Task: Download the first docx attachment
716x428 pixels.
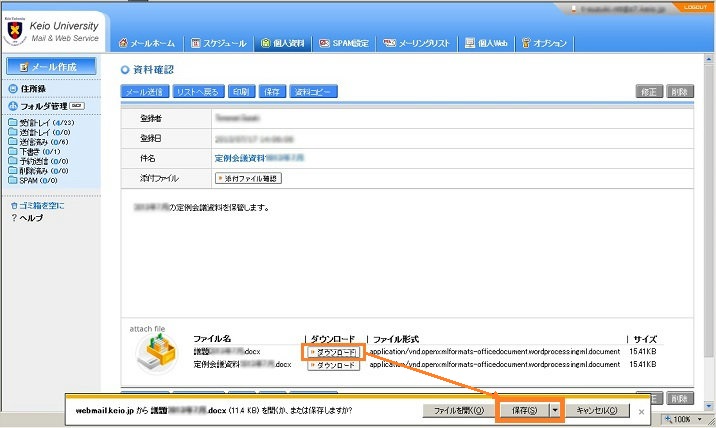Action: point(330,352)
